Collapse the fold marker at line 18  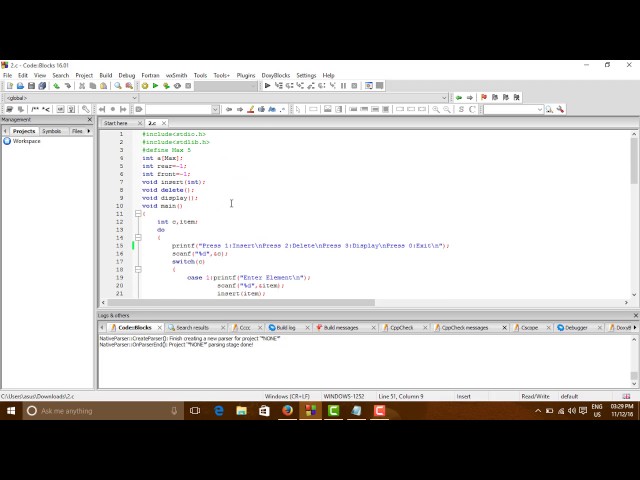click(138, 269)
